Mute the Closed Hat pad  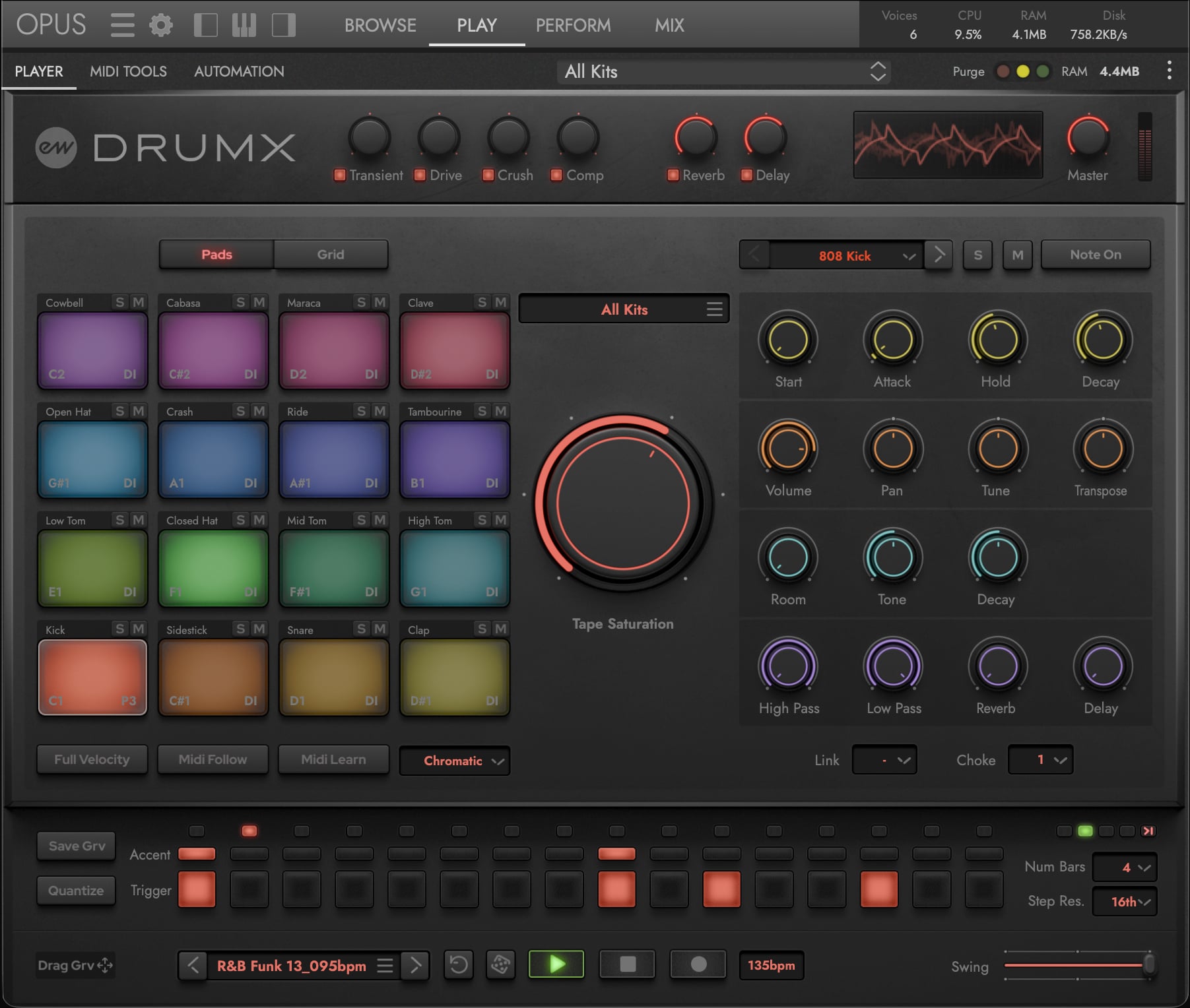259,520
